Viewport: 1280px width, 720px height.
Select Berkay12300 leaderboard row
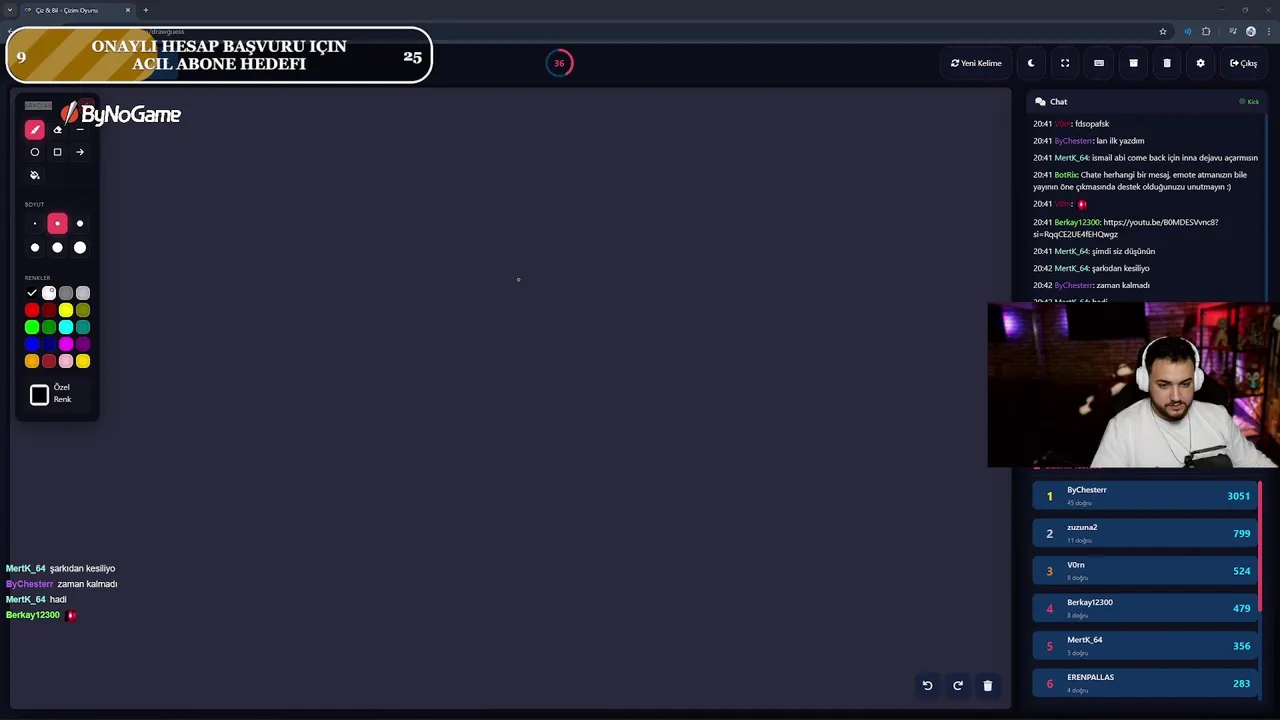click(x=1144, y=608)
